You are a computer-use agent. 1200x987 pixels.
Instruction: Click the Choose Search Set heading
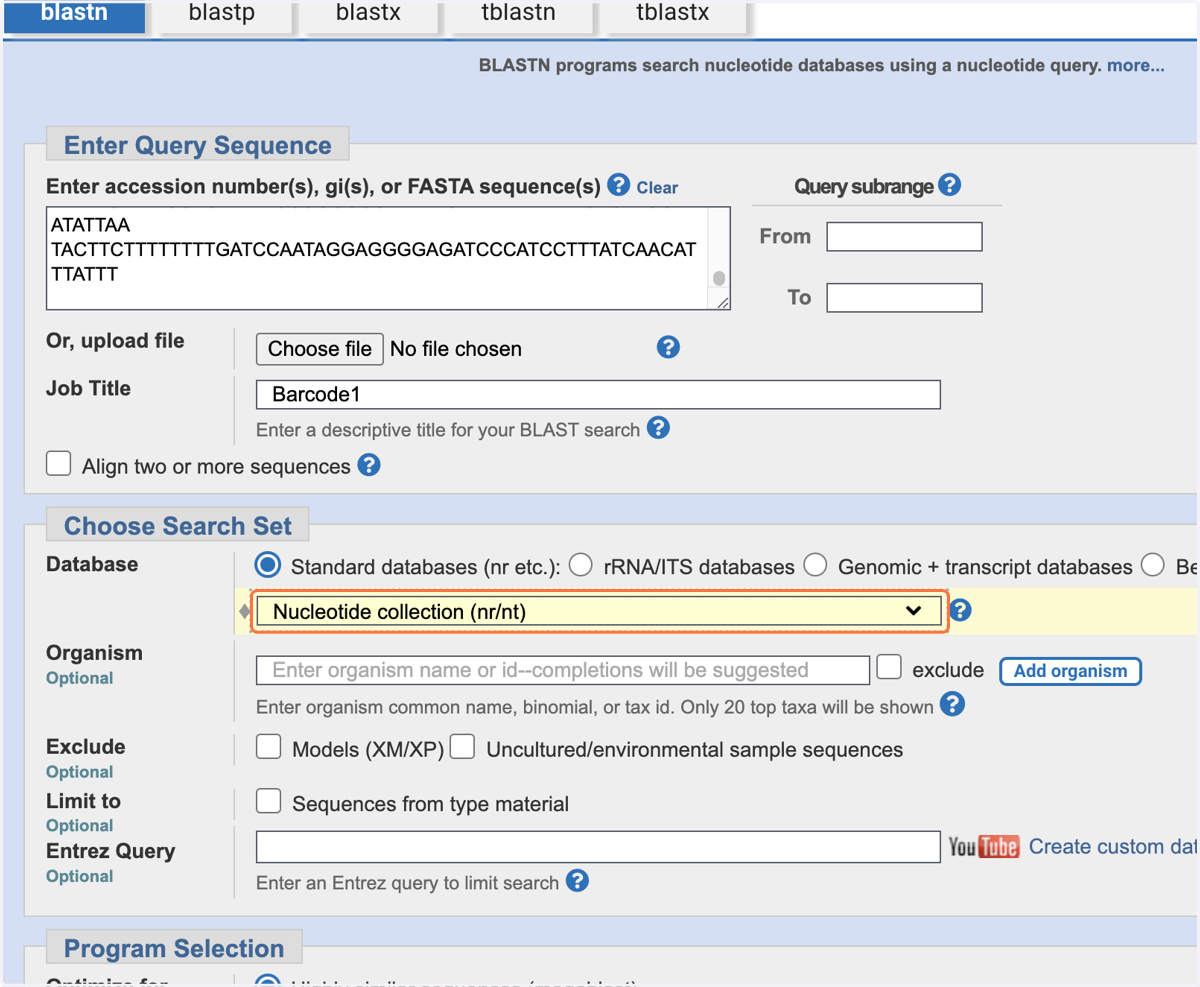(x=178, y=526)
